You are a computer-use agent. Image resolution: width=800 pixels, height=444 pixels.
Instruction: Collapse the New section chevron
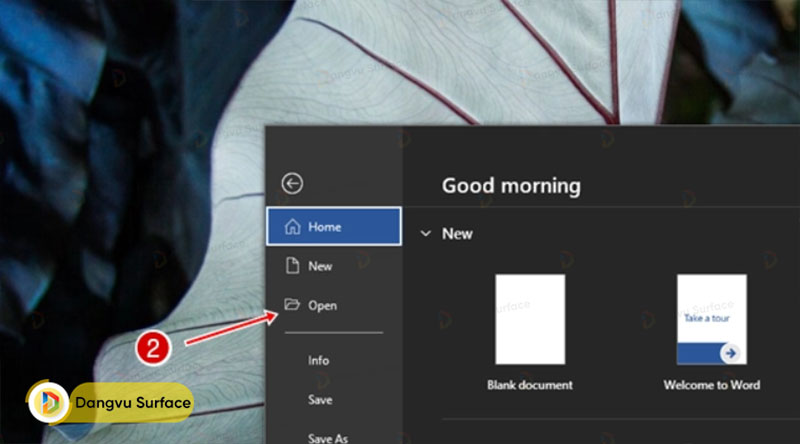(x=426, y=234)
